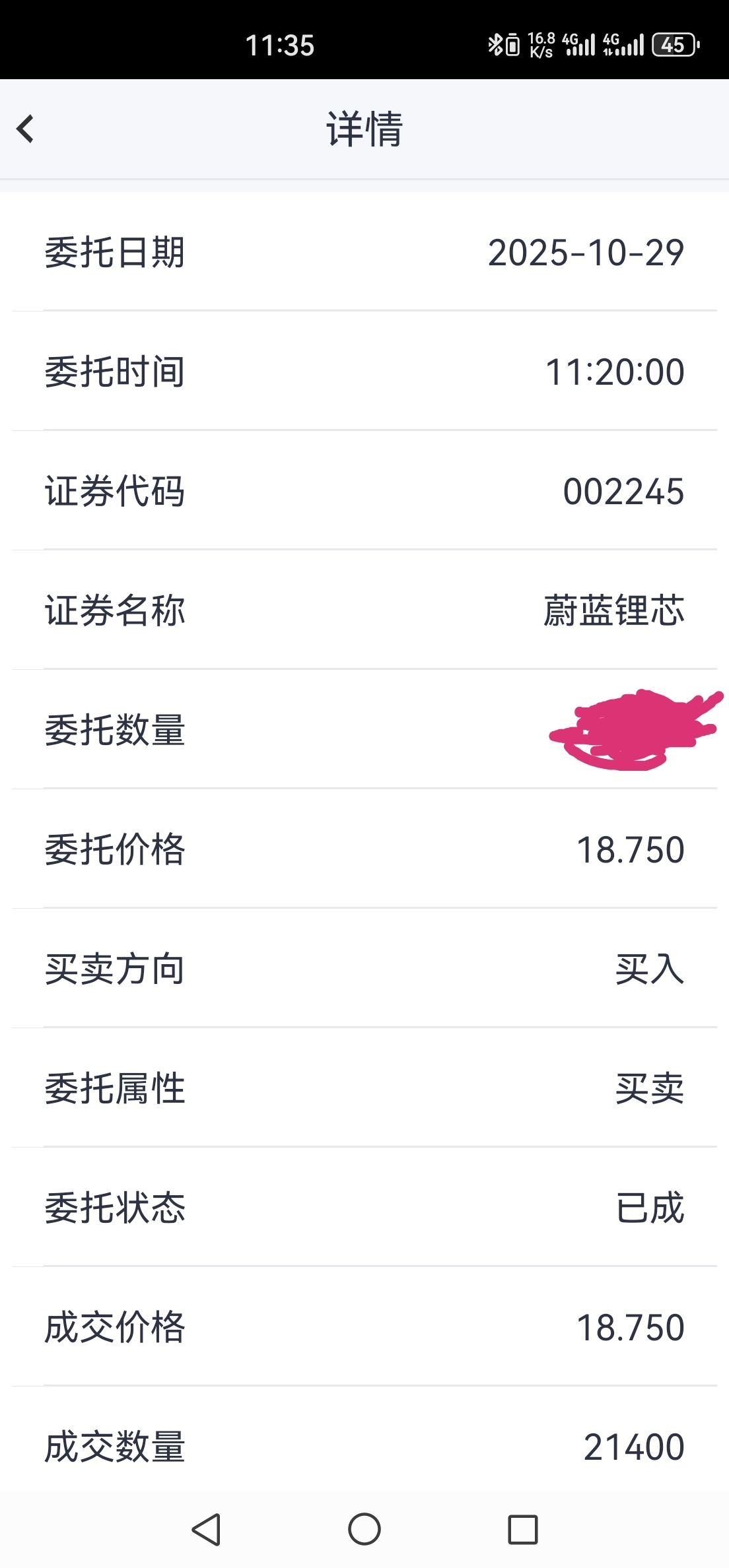Tap the 16.8 K/s network speed indicator

click(541, 45)
